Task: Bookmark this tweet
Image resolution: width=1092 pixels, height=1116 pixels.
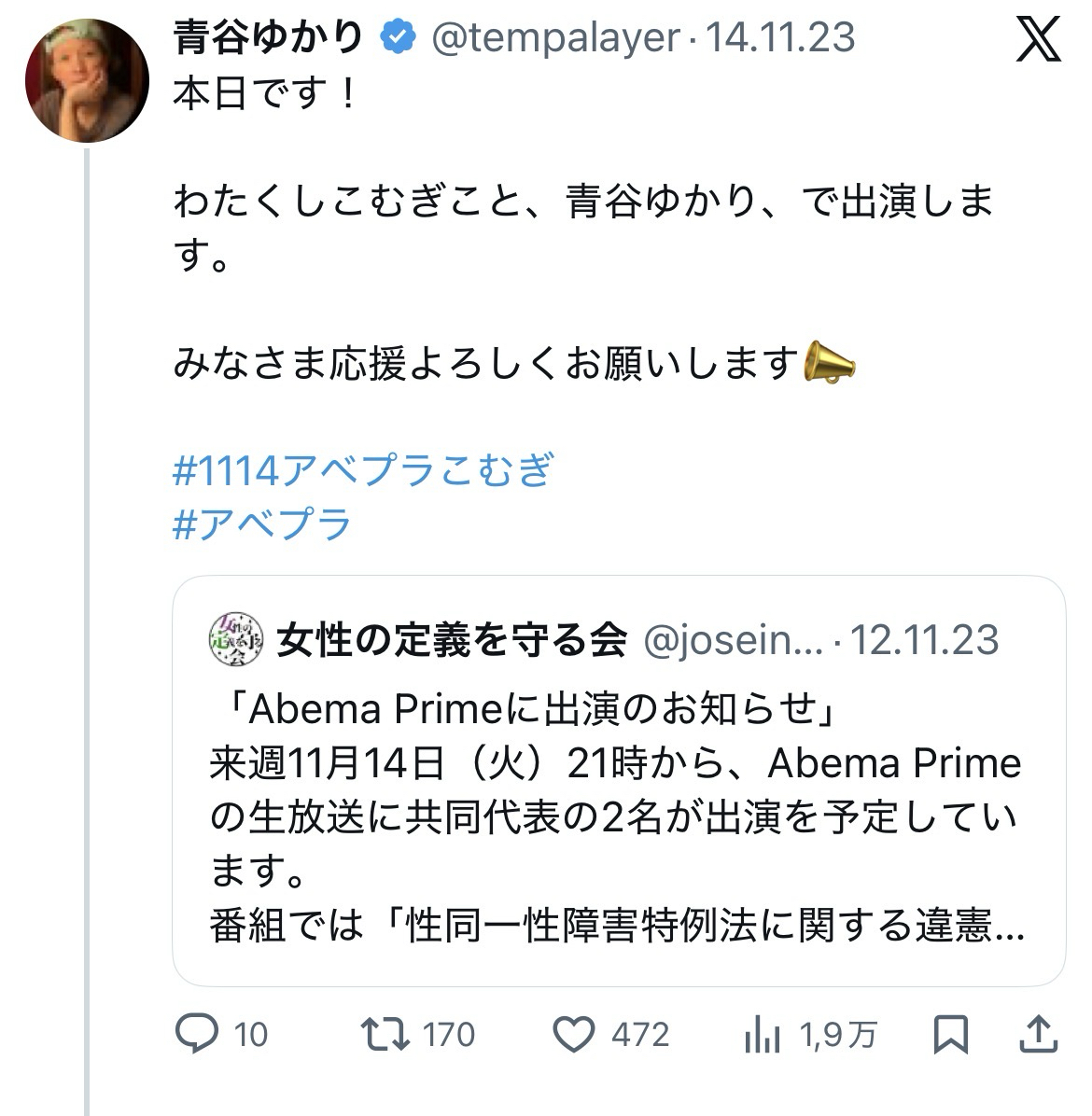Action: click(951, 1034)
